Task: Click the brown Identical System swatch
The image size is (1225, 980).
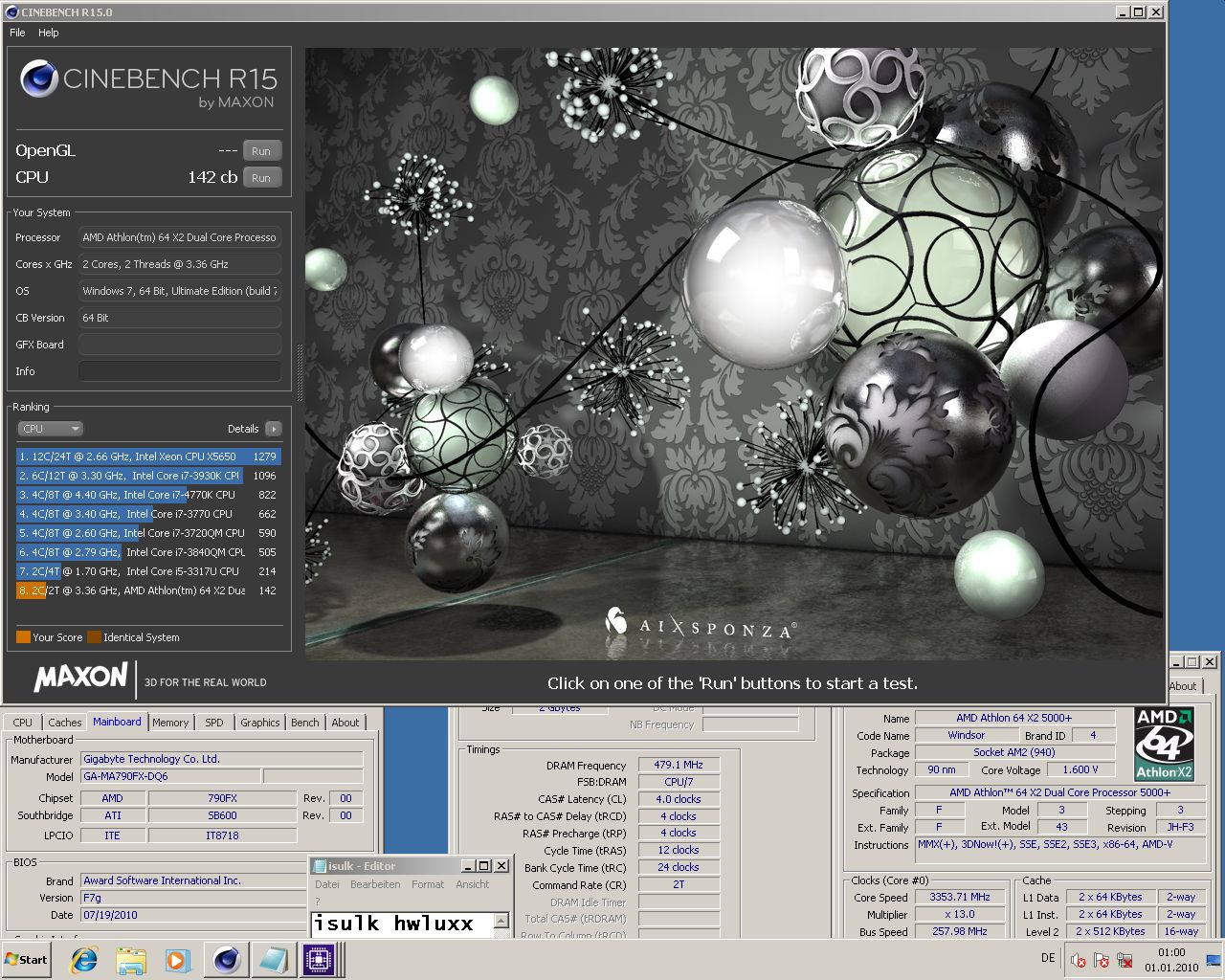Action: (94, 637)
